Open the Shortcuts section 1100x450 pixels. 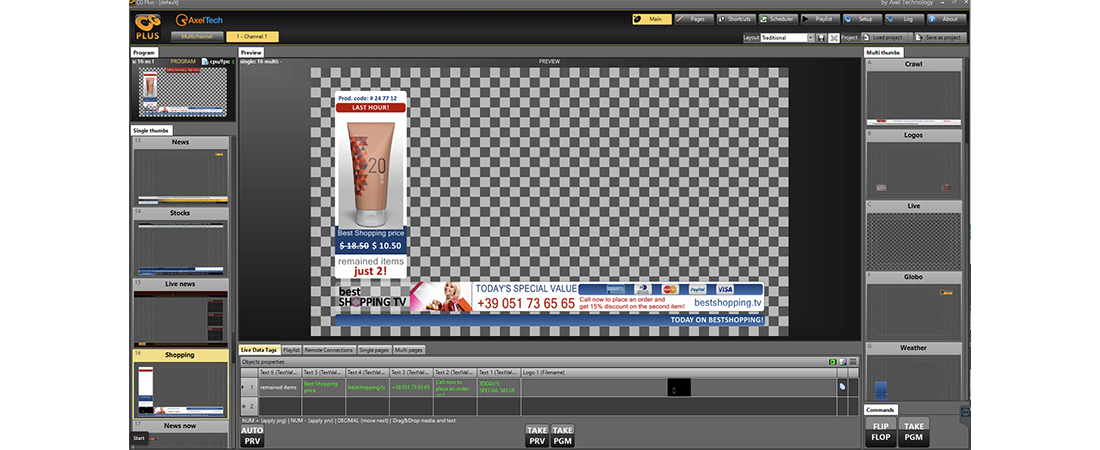click(x=735, y=20)
